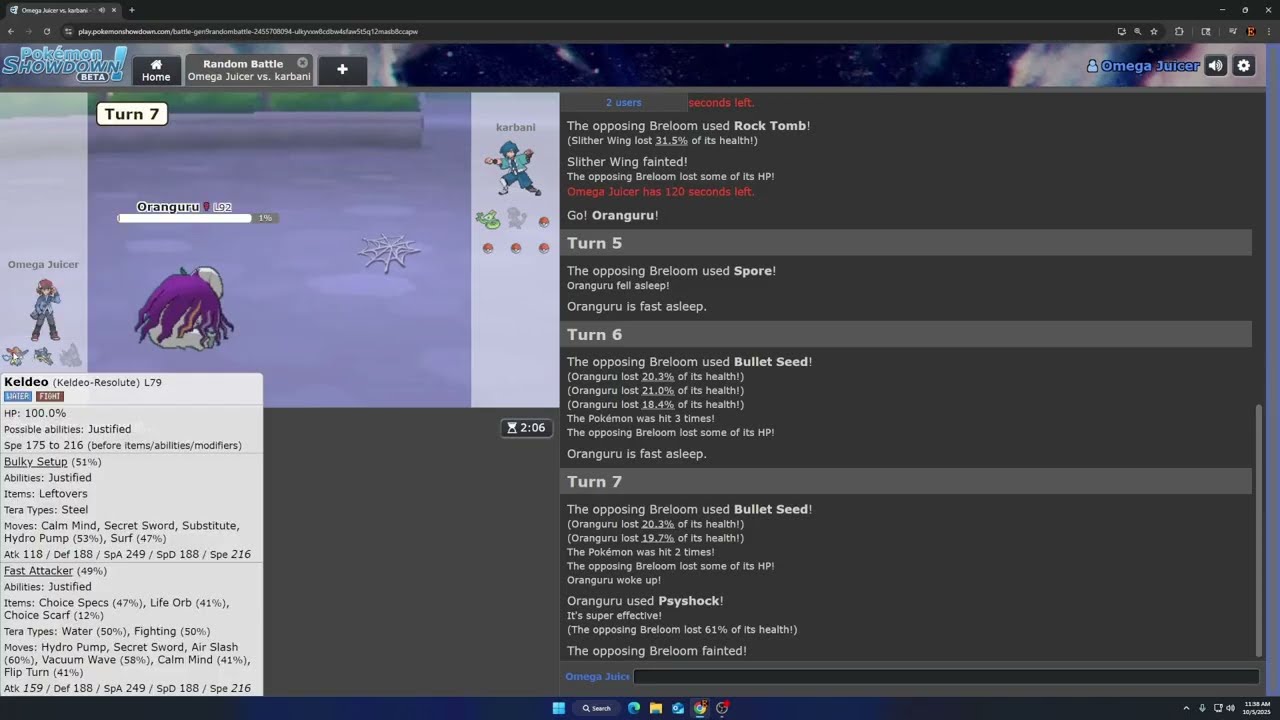Click Omega Juicer's fainted third team icon
Screen dimensions: 1280x720
[70, 356]
